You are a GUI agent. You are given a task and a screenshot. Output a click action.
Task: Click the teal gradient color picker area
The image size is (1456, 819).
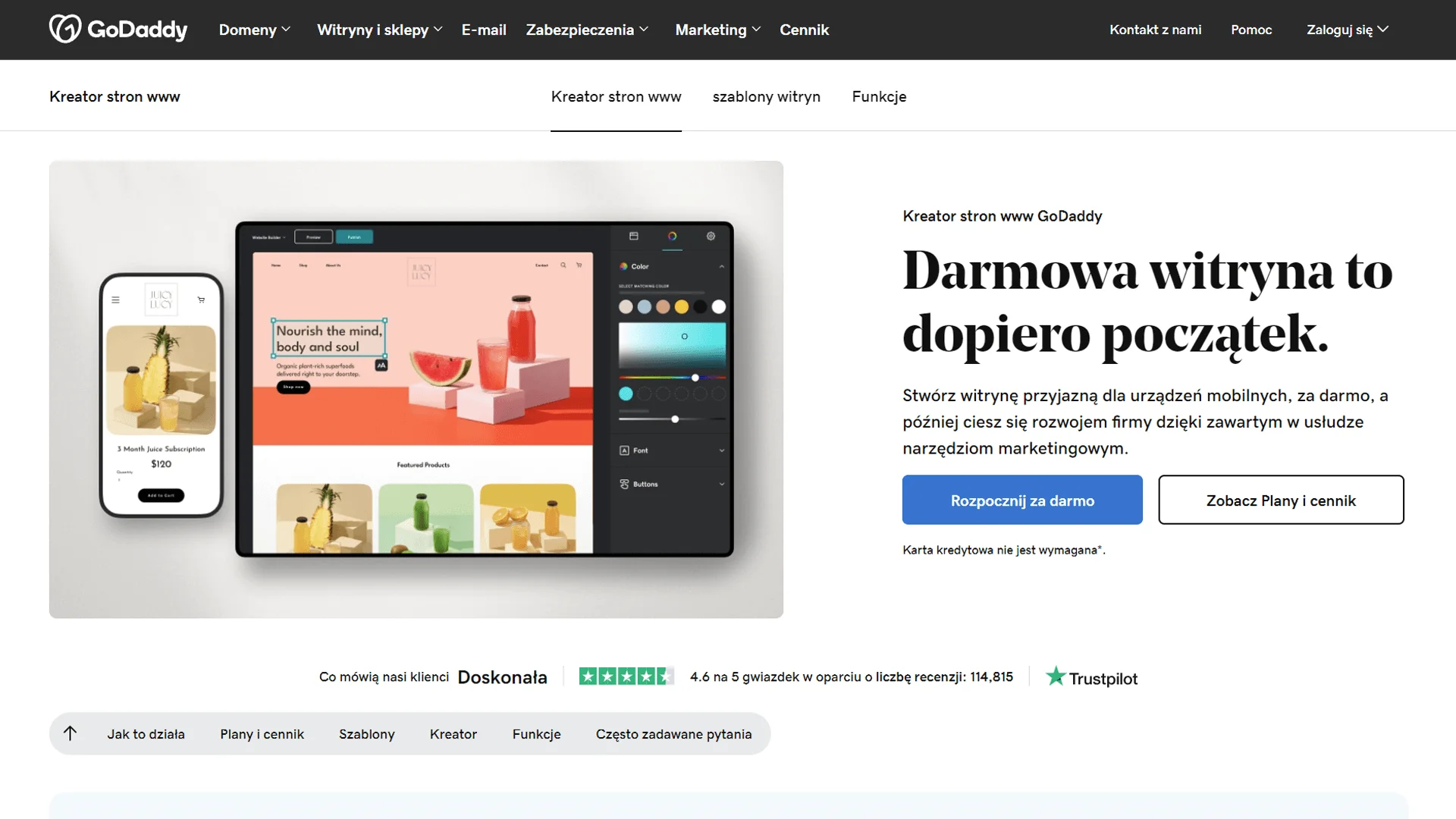tap(672, 345)
